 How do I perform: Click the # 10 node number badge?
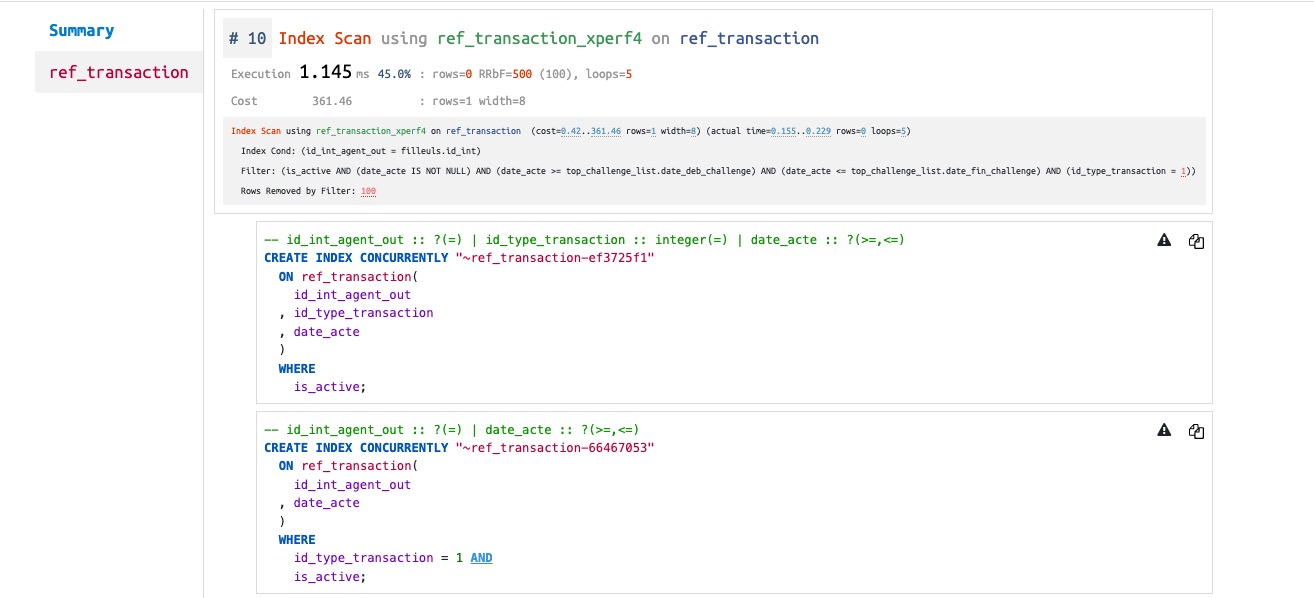(247, 39)
